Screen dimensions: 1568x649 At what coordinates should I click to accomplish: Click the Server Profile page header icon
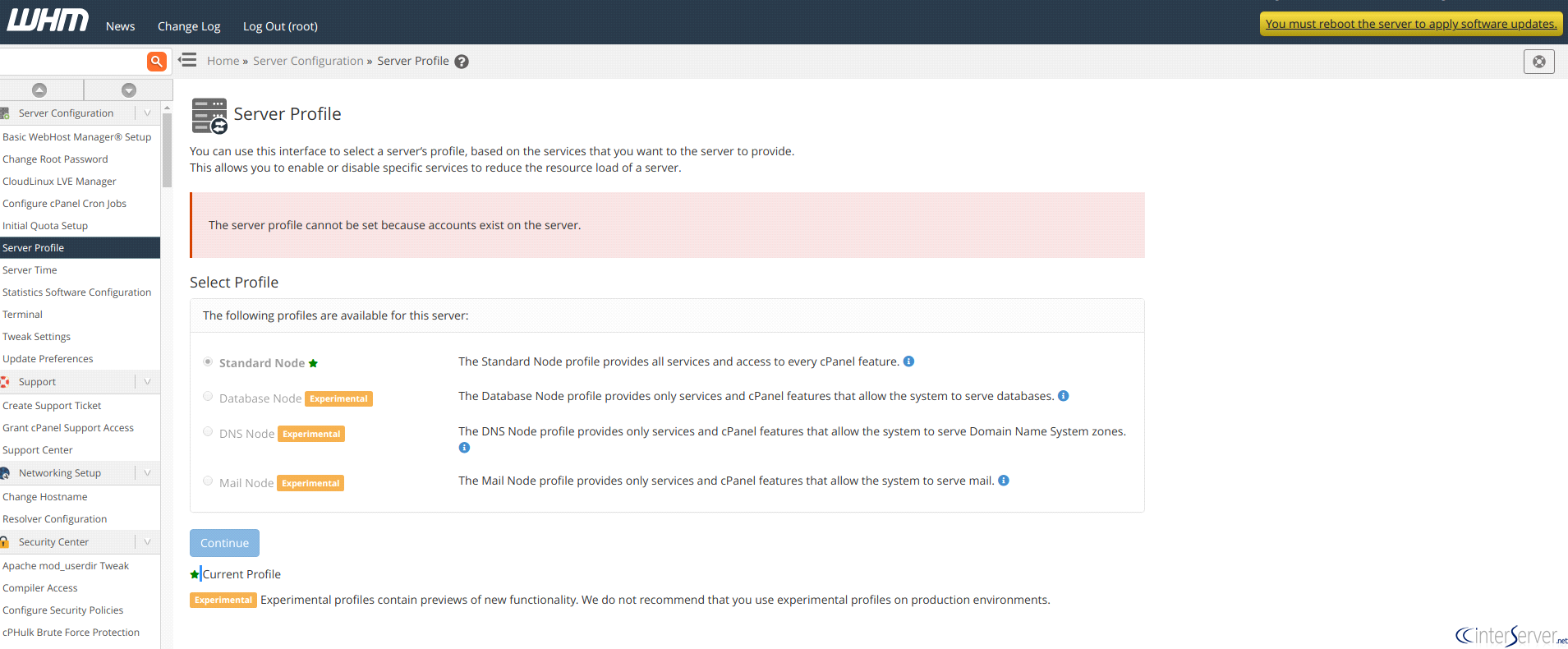coord(209,116)
